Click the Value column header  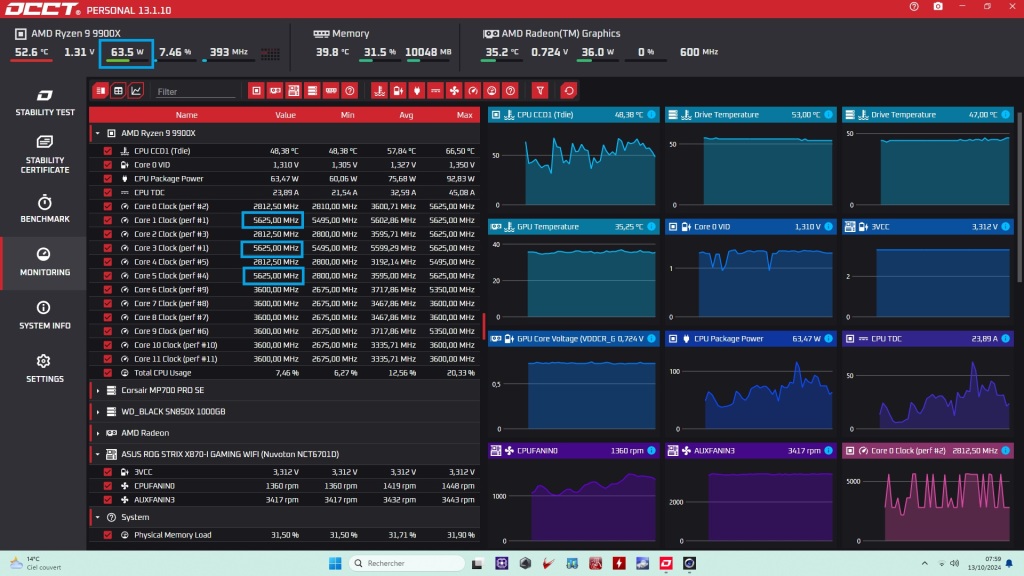(x=286, y=115)
